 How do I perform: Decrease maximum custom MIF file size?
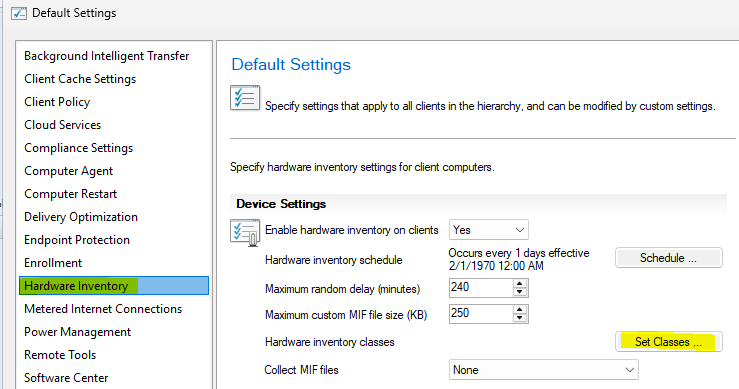click(x=520, y=318)
